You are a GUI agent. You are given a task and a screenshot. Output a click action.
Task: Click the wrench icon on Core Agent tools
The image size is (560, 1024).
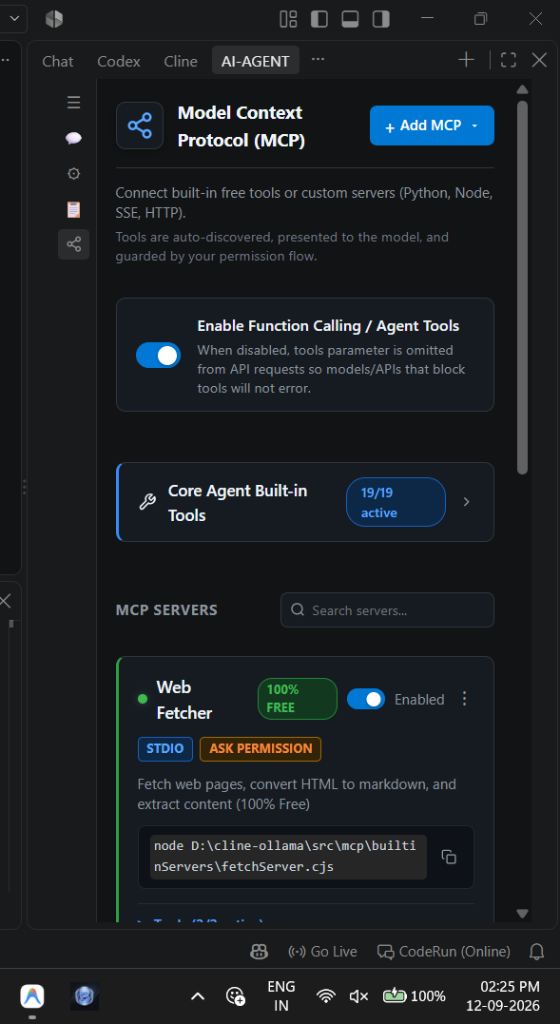(x=148, y=502)
